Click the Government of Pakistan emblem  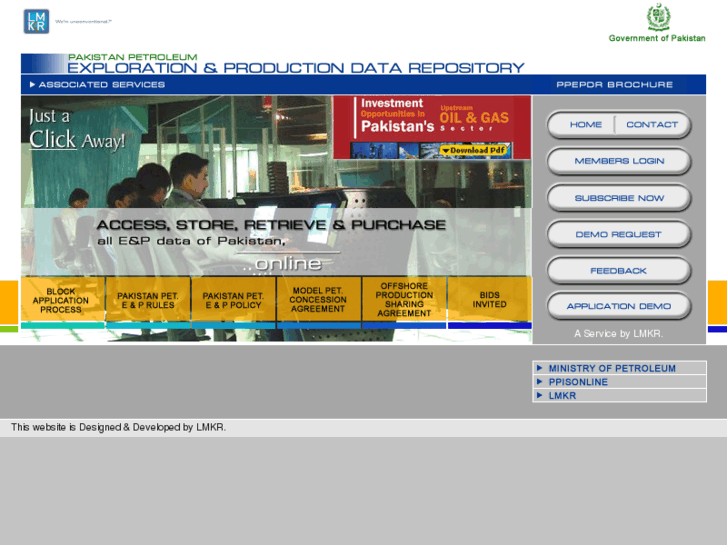[x=658, y=17]
